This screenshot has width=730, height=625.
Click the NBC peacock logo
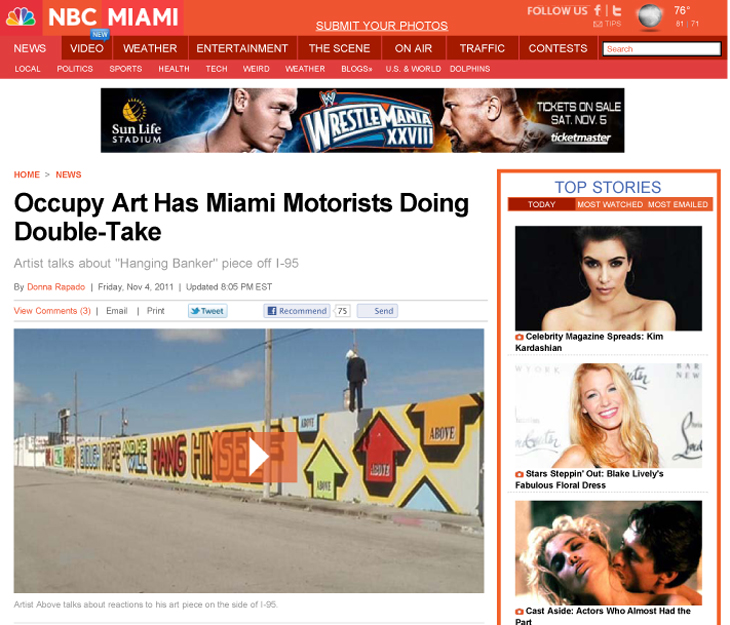pyautogui.click(x=20, y=17)
